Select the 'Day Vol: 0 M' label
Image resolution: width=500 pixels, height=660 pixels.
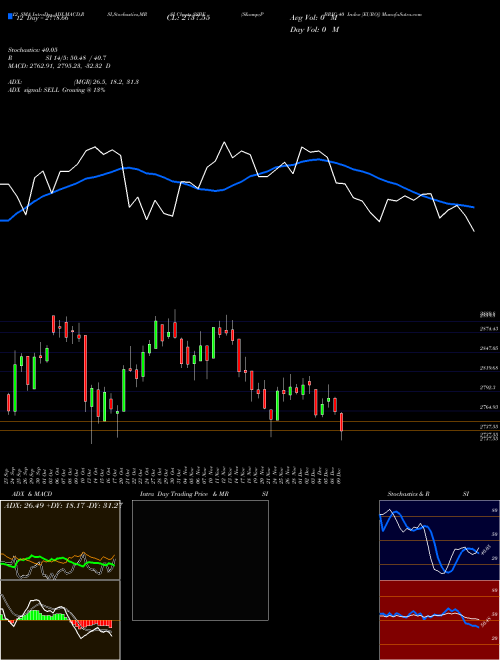point(314,30)
